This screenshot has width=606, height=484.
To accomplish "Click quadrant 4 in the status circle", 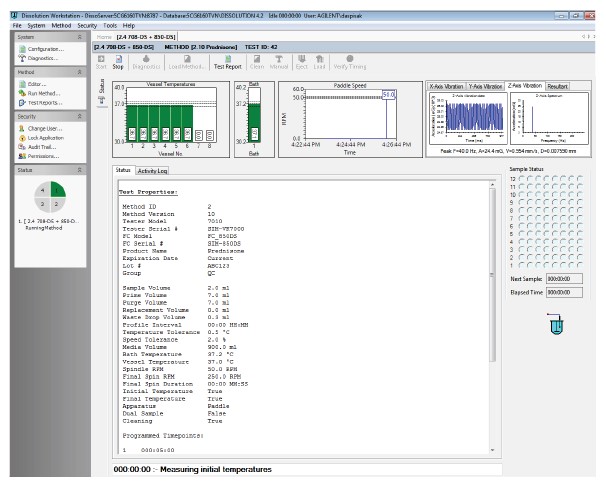I will tap(43, 190).
